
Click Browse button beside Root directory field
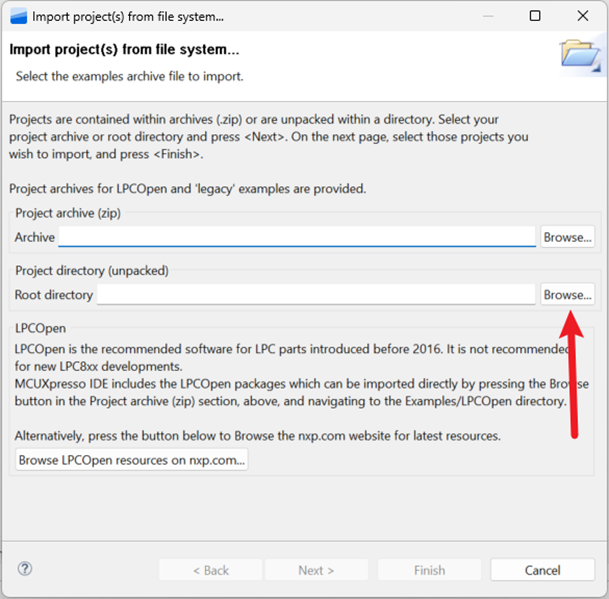(x=567, y=294)
